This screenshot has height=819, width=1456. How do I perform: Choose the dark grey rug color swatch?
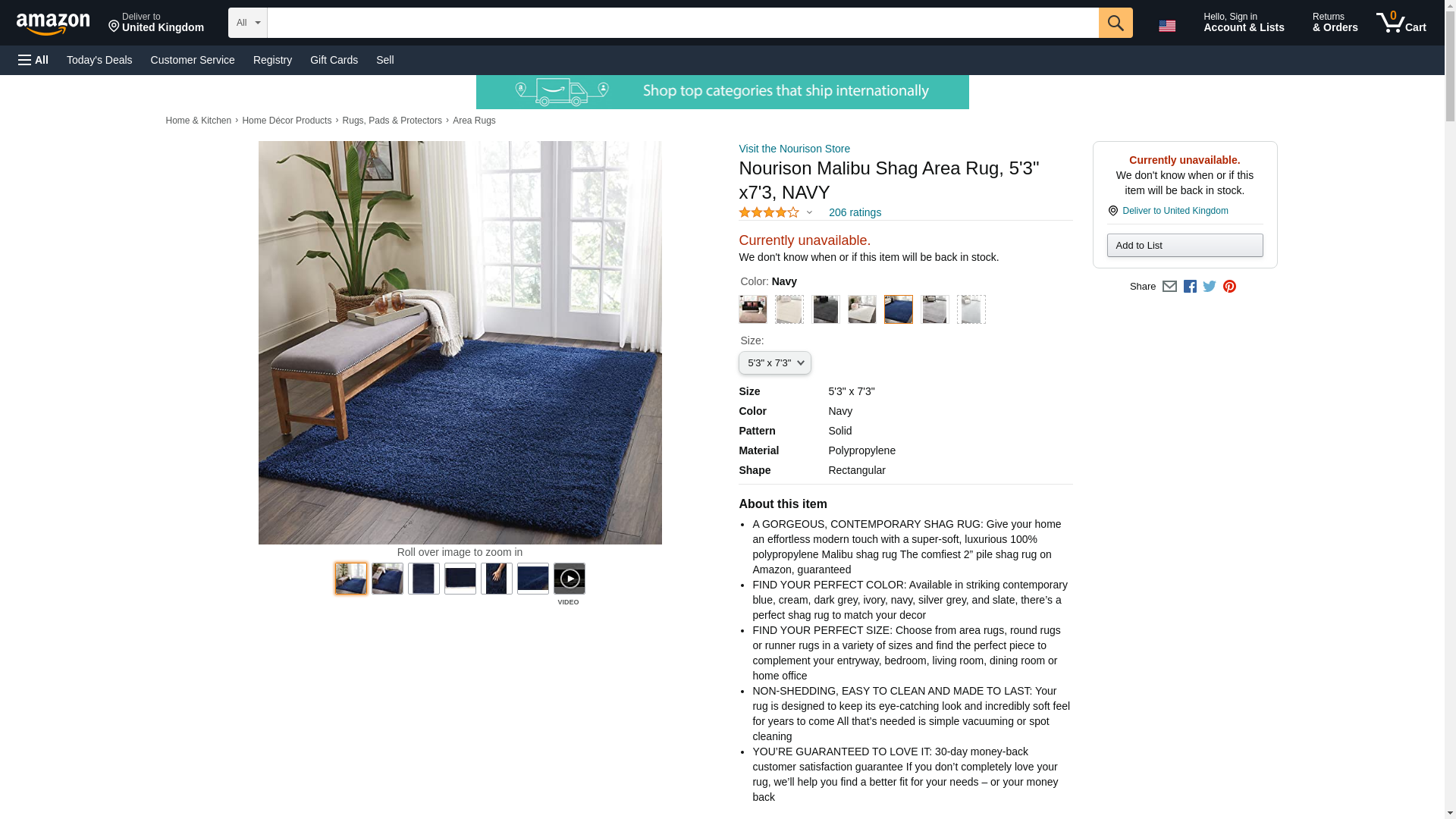point(826,309)
